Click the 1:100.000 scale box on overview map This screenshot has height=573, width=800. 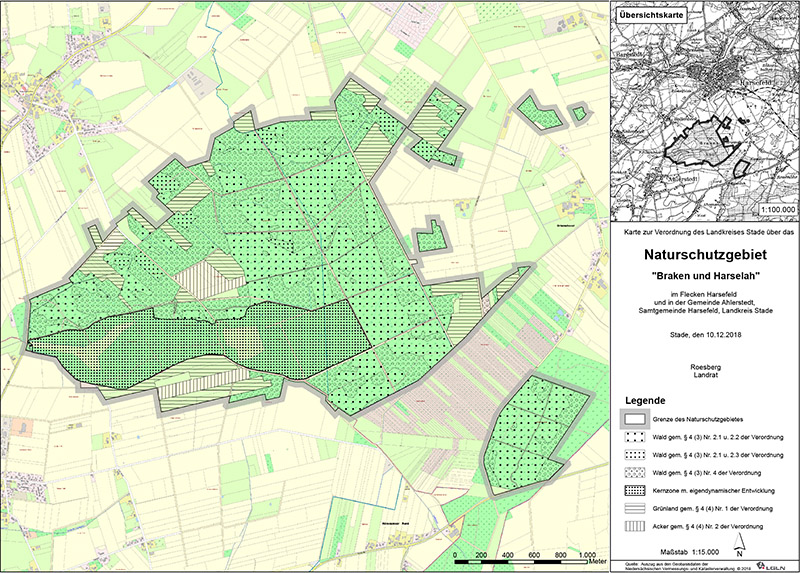point(777,210)
